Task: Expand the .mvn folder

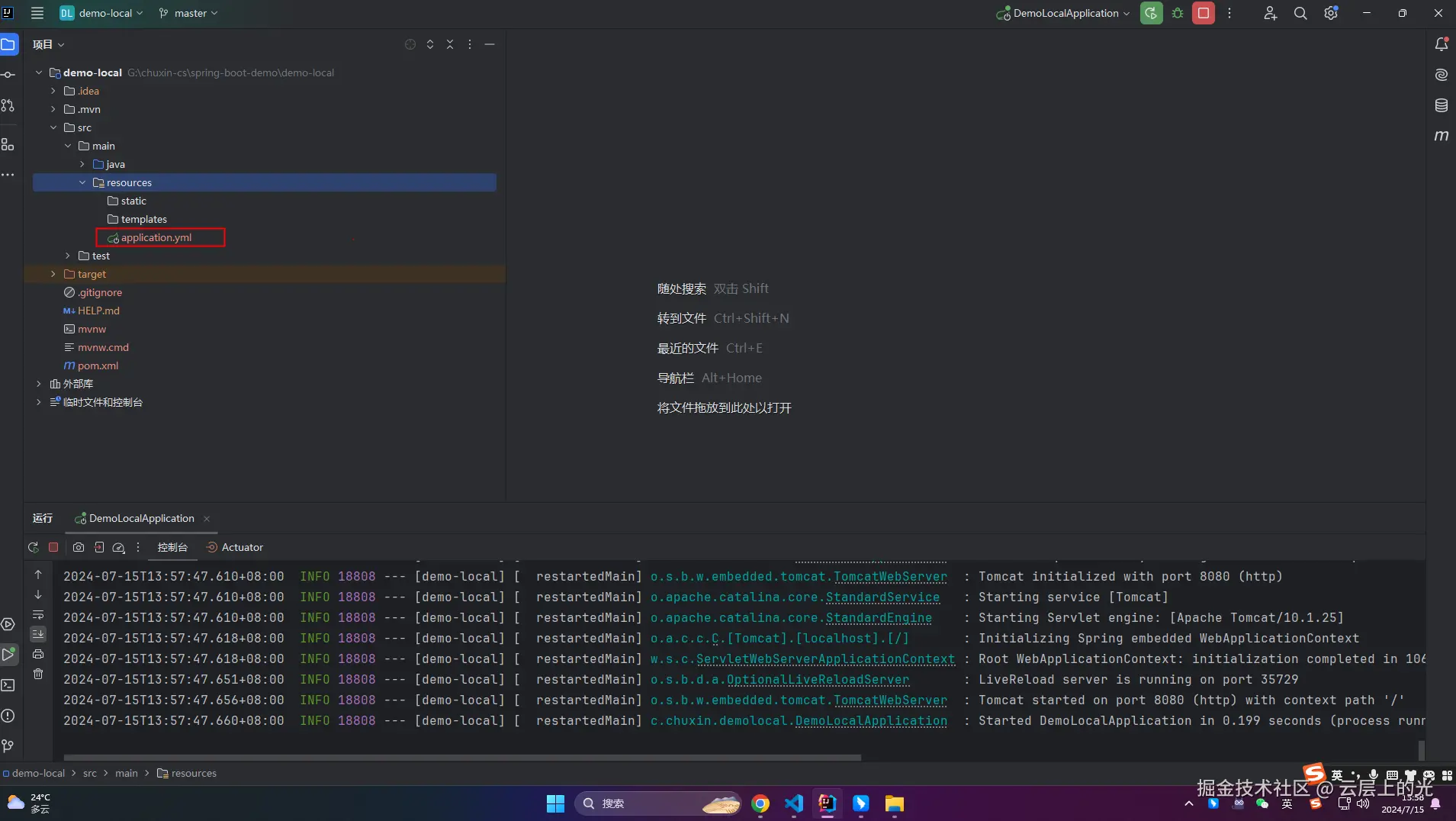Action: point(53,109)
